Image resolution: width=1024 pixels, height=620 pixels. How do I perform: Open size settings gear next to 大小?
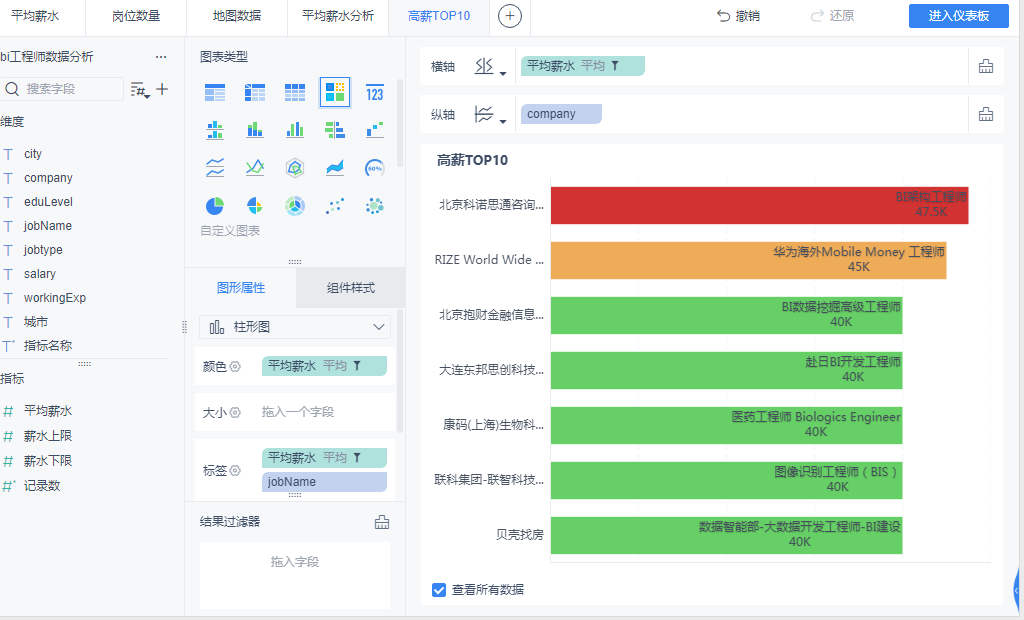coord(235,412)
